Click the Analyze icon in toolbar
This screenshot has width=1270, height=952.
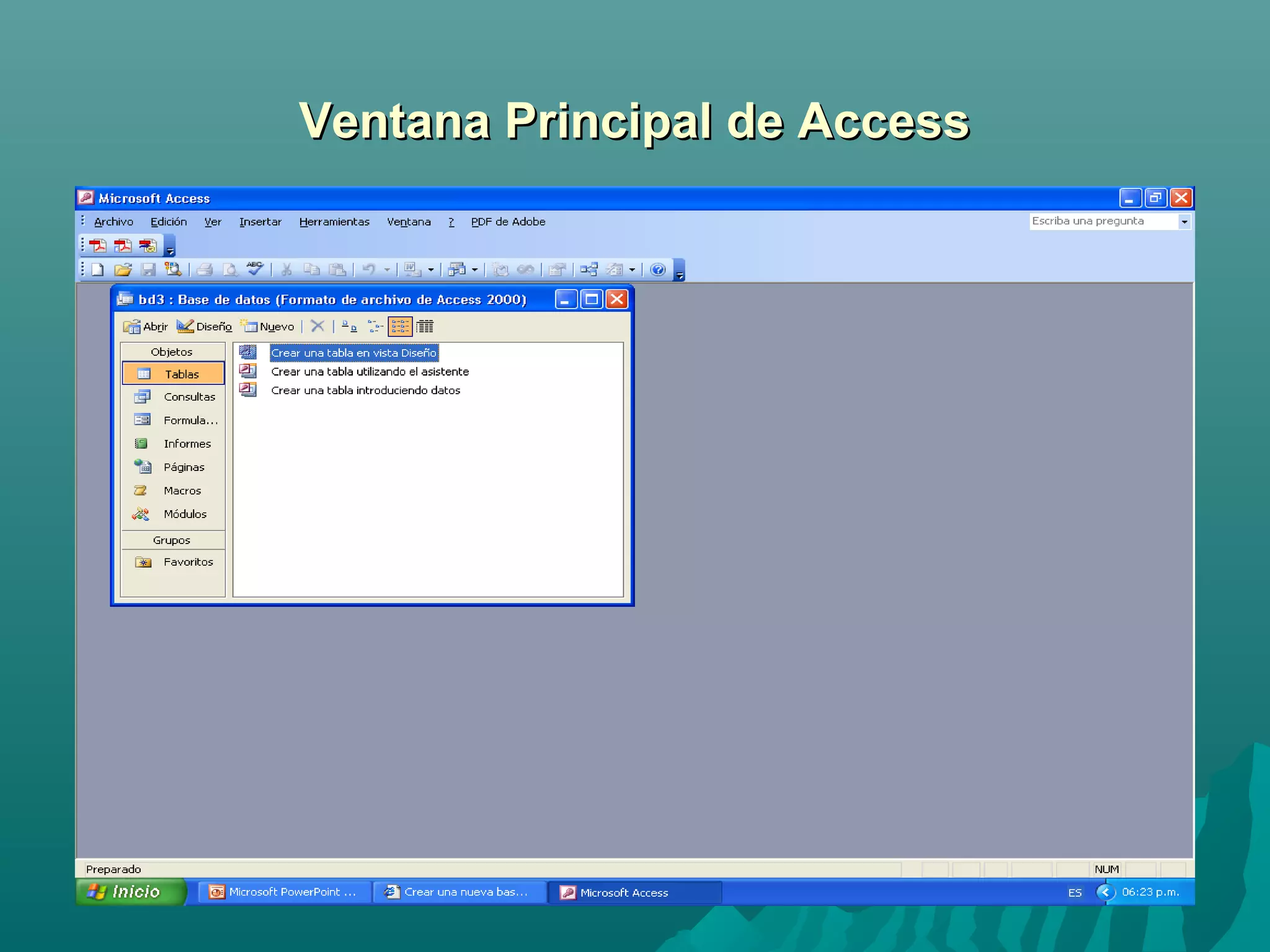coord(457,270)
